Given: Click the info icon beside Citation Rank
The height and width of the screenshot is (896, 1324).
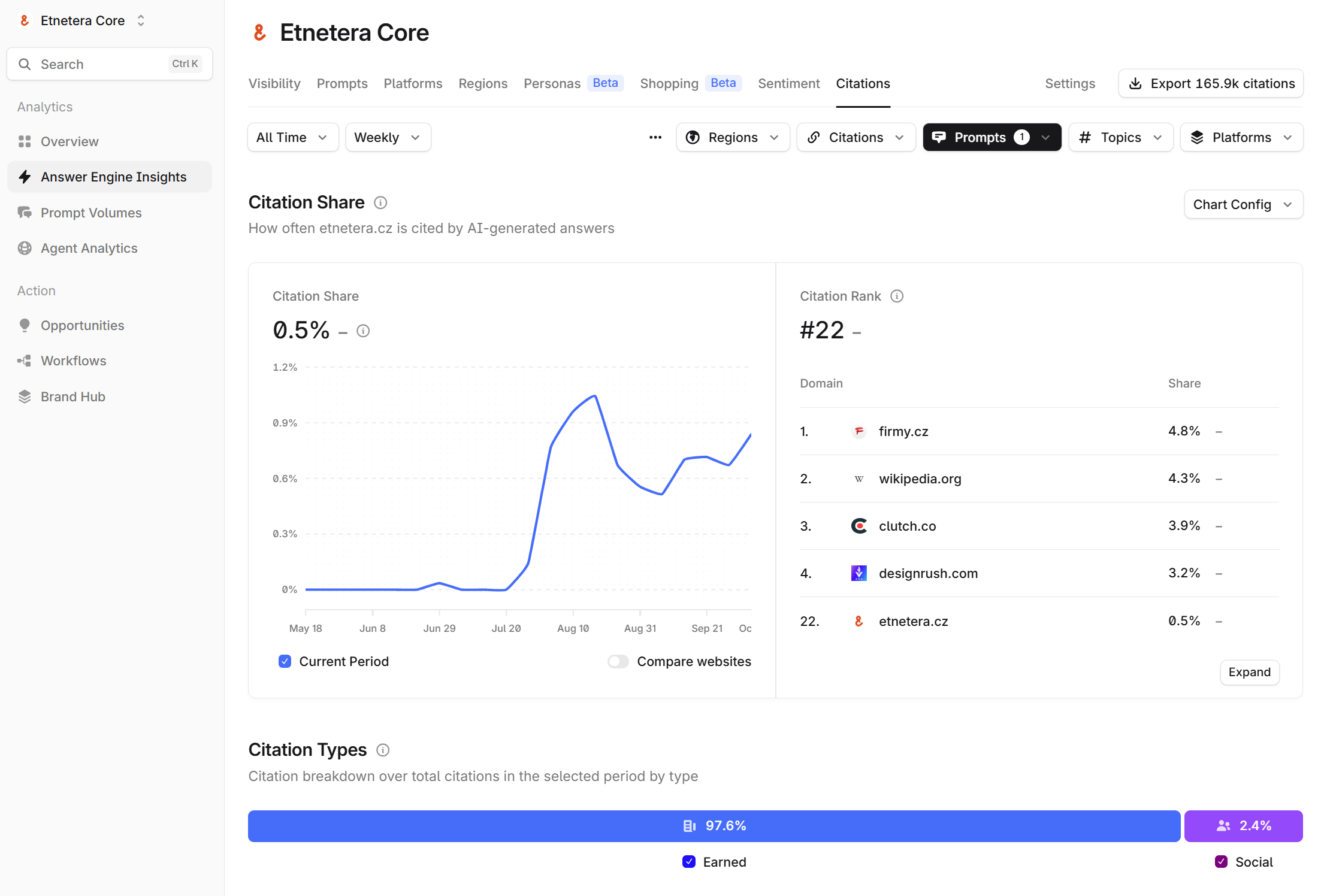Looking at the screenshot, I should (x=897, y=296).
